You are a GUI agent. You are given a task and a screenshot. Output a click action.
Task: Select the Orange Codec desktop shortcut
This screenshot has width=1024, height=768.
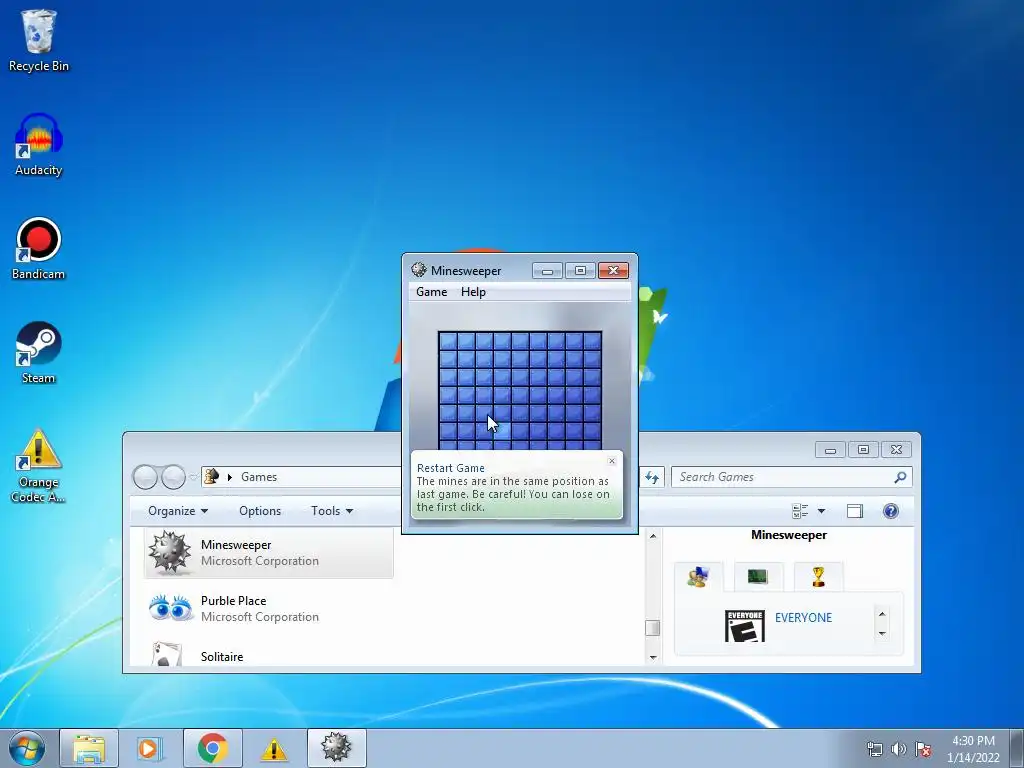pyautogui.click(x=39, y=465)
